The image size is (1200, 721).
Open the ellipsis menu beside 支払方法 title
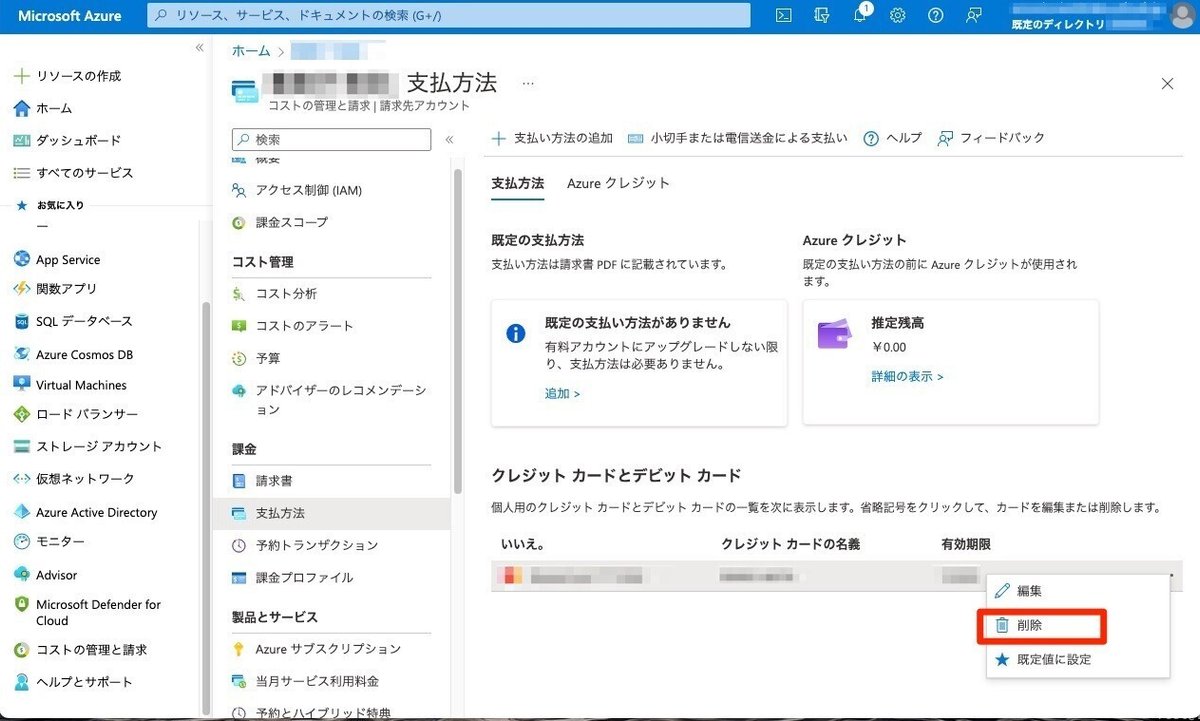point(528,83)
